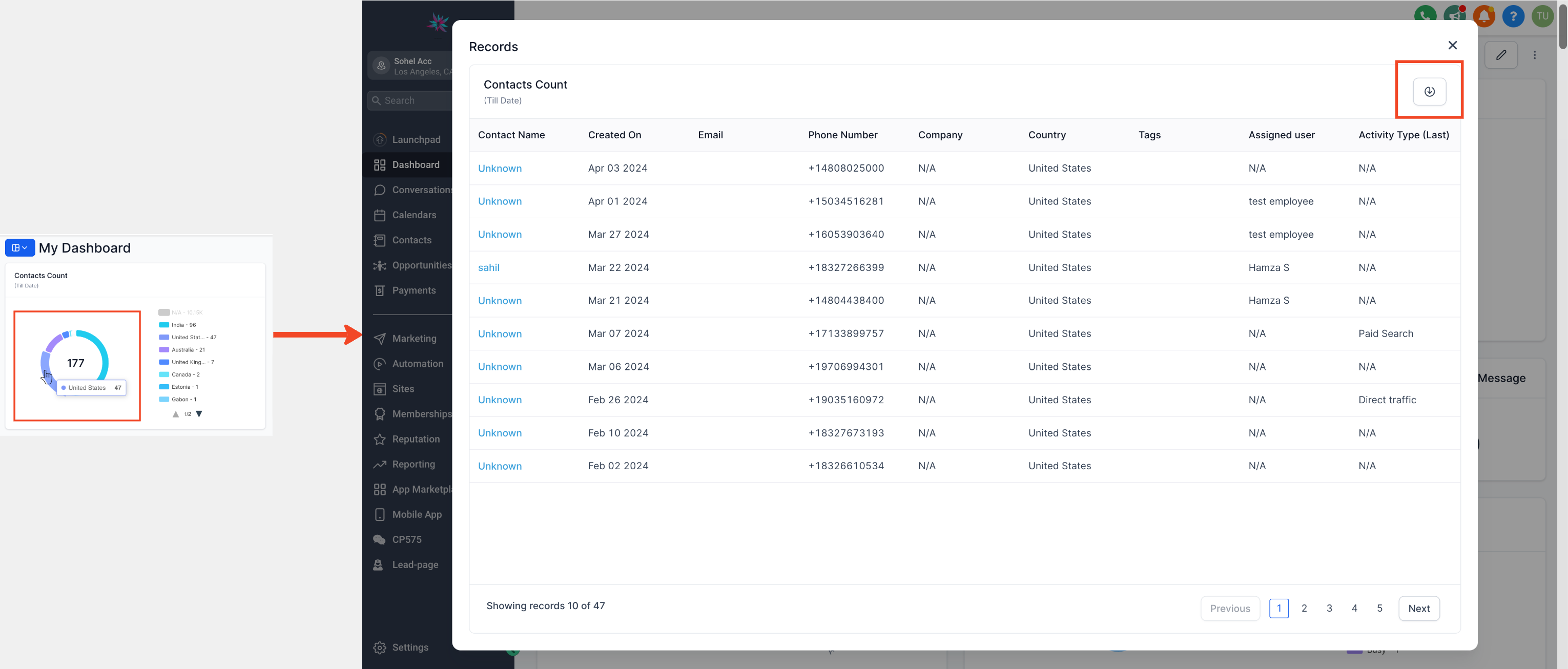Click the green phone dialer icon
This screenshot has width=1568, height=669.
tap(1425, 15)
